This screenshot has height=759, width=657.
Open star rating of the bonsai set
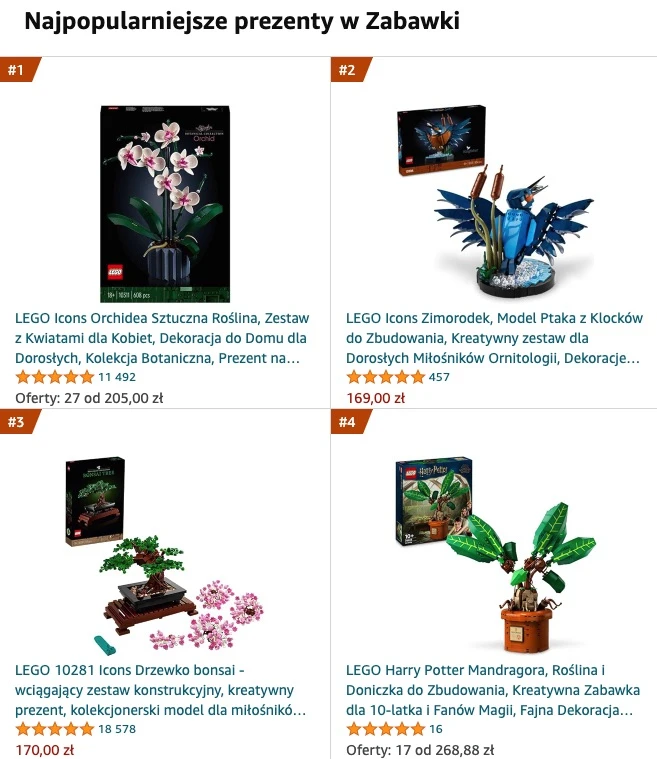[x=55, y=729]
